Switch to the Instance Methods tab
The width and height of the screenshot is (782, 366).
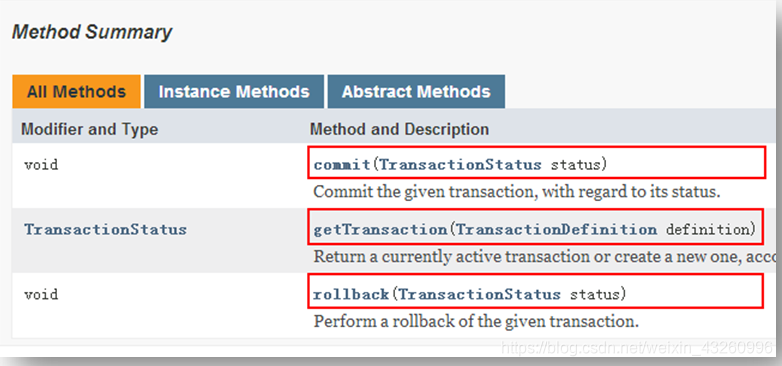point(234,92)
